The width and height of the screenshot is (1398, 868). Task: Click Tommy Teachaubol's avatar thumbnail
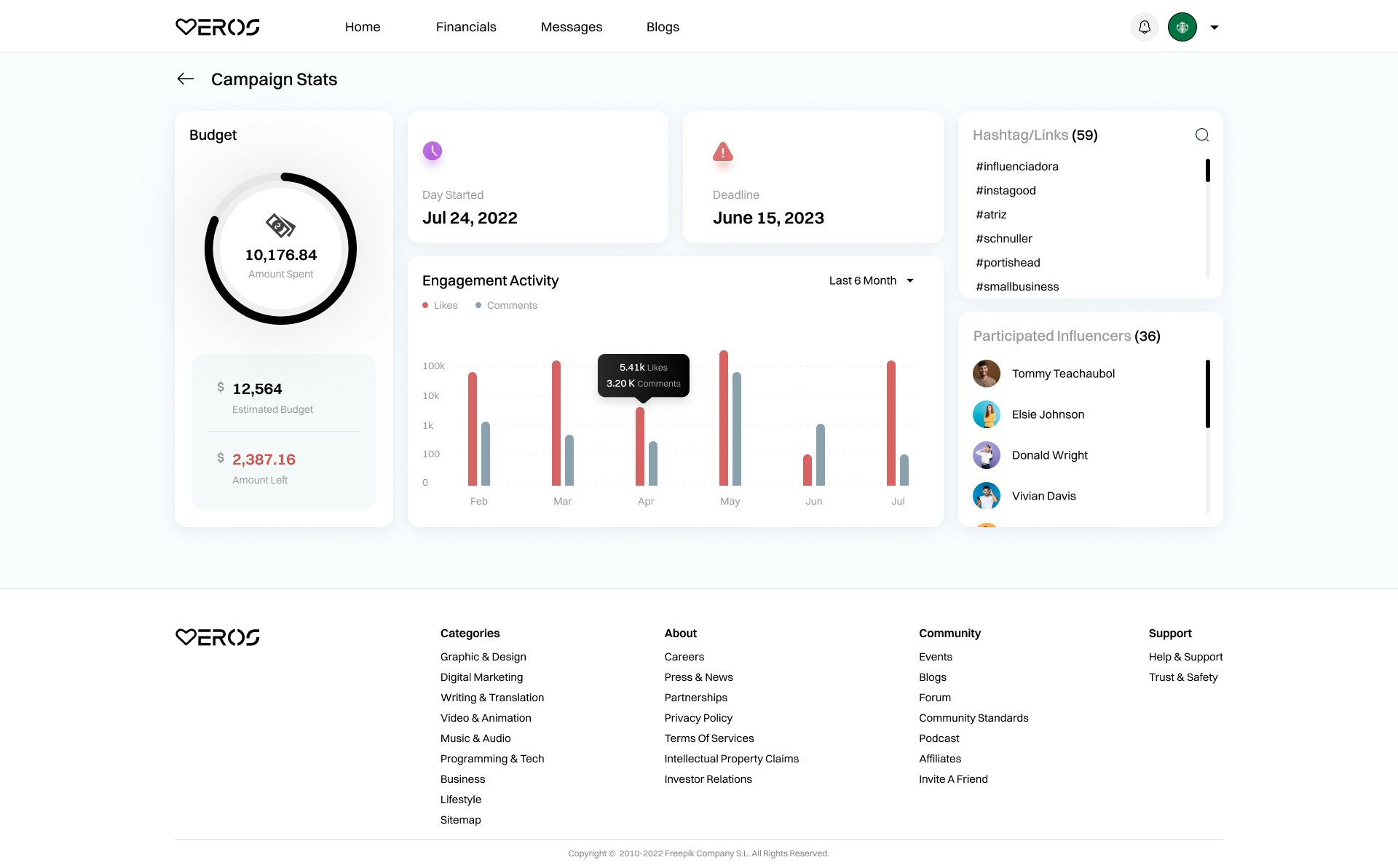987,374
